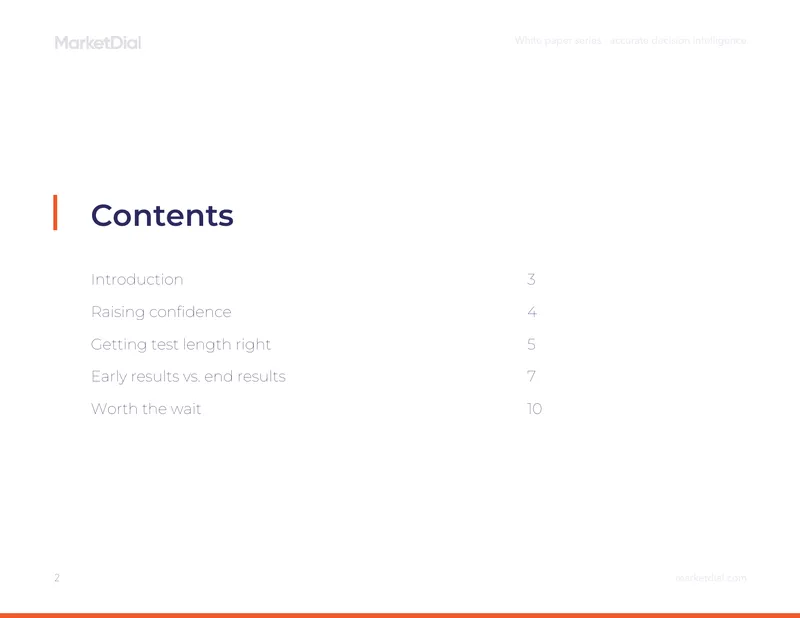Click the 'White paper series' header text
800x618 pixels.
[x=558, y=40]
